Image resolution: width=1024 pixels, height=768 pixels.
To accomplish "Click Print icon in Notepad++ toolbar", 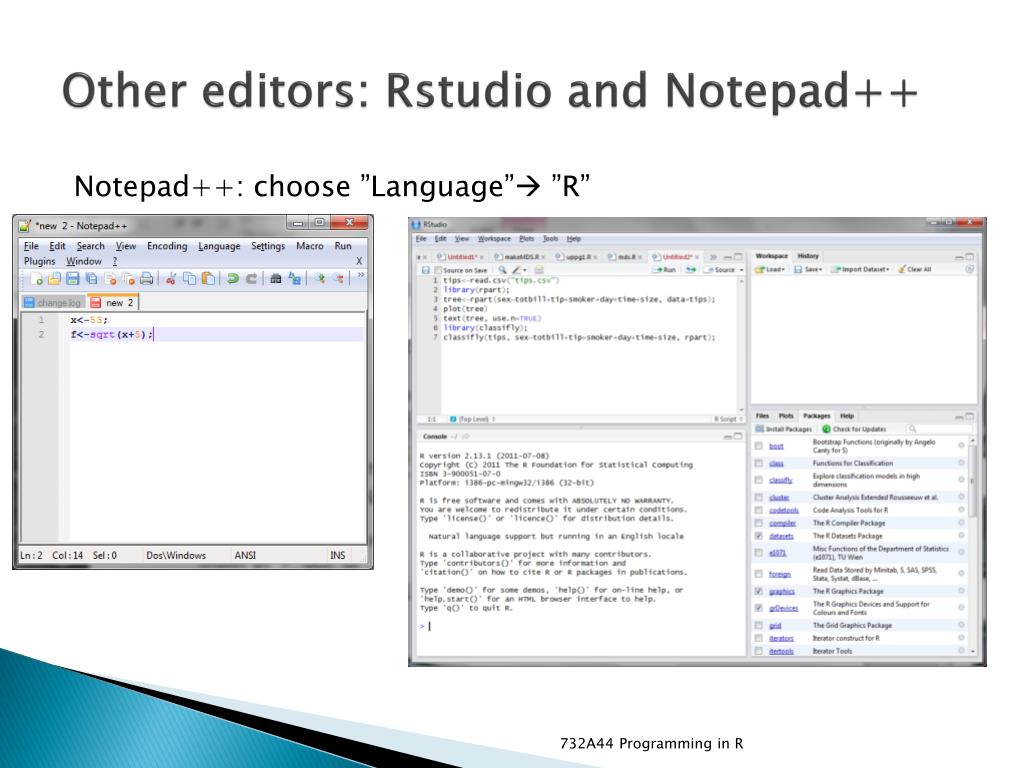I will (x=147, y=280).
